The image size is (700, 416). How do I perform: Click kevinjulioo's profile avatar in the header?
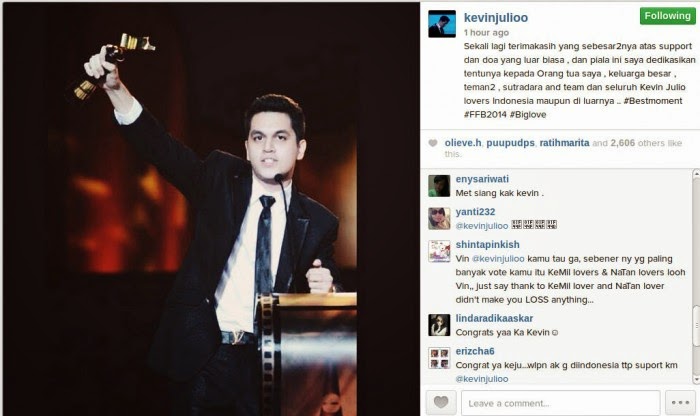(x=442, y=24)
